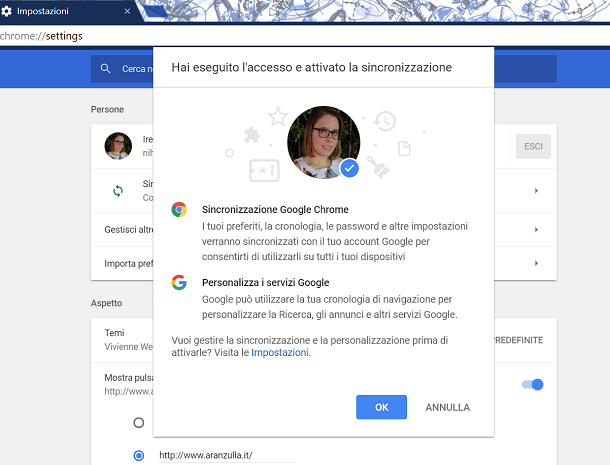Click the http://www.aranzulla.it/ URL field
This screenshot has width=610, height=465.
tap(228, 455)
